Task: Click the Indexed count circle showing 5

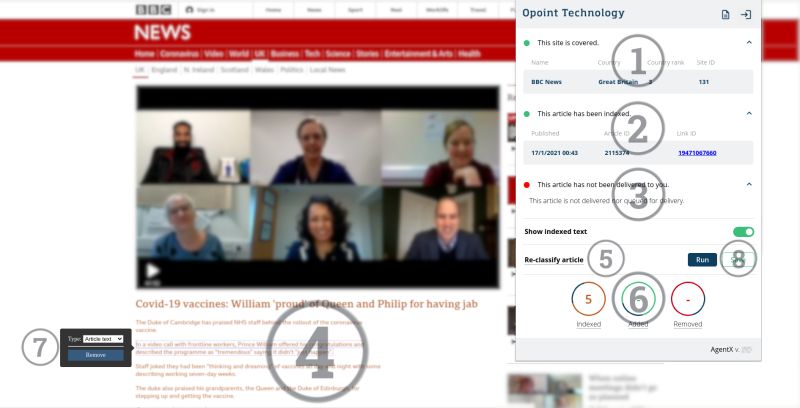Action: point(588,299)
